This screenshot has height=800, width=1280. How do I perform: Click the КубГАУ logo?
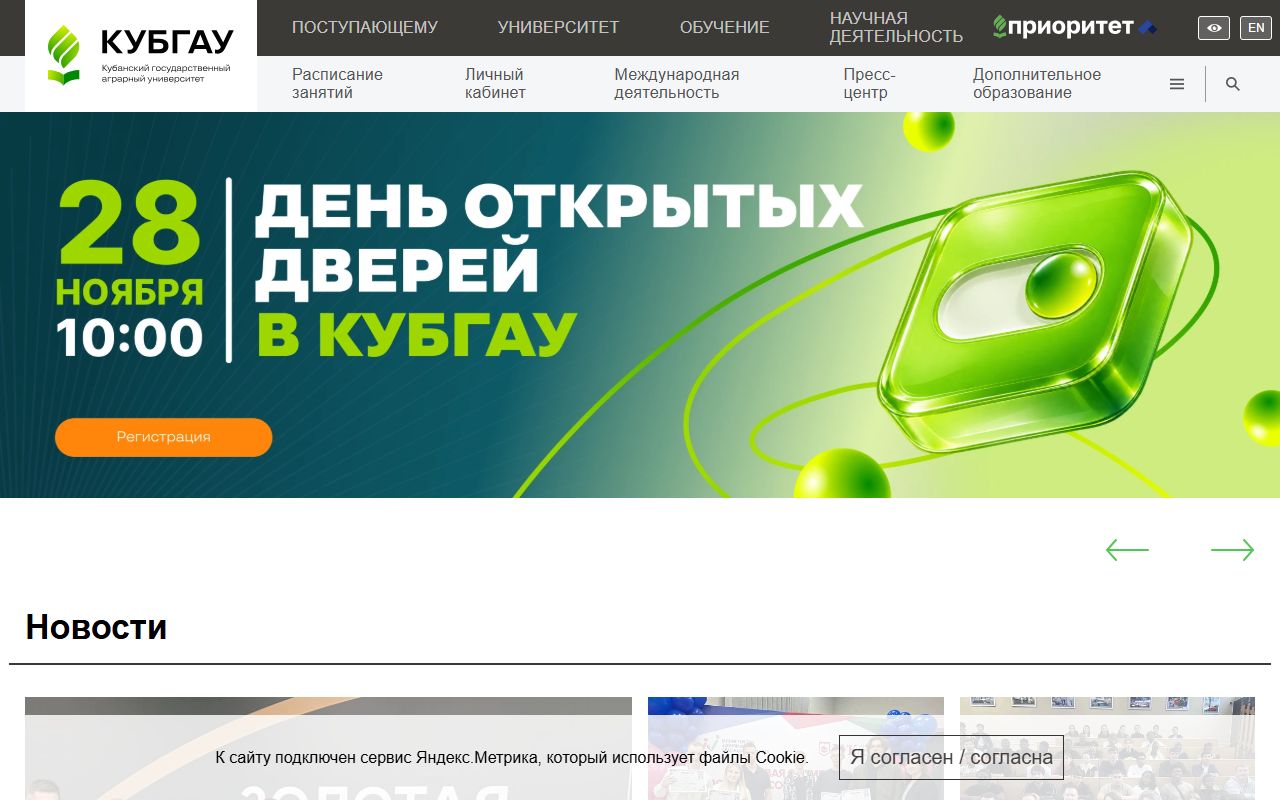140,55
